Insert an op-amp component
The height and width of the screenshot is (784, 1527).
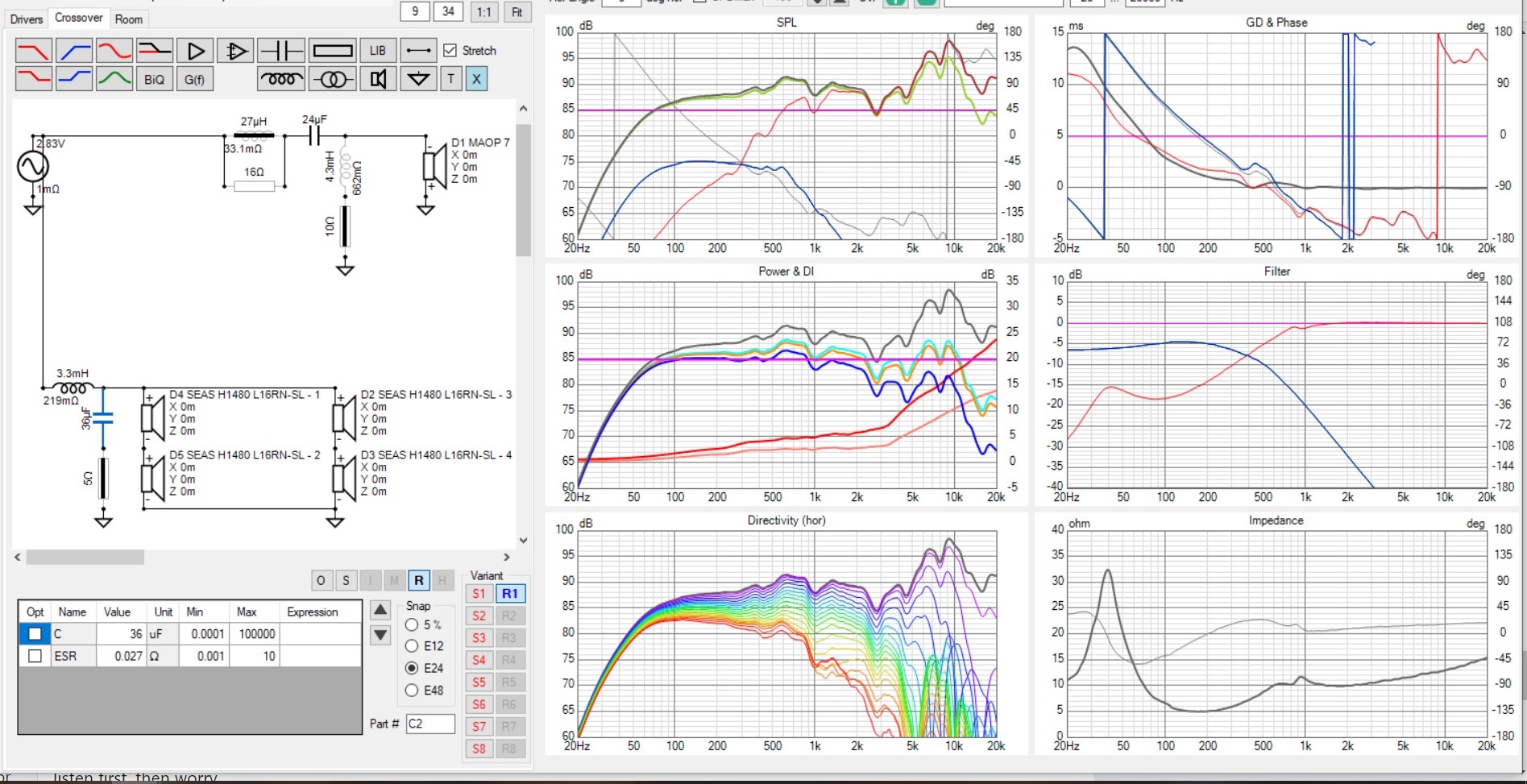[234, 51]
